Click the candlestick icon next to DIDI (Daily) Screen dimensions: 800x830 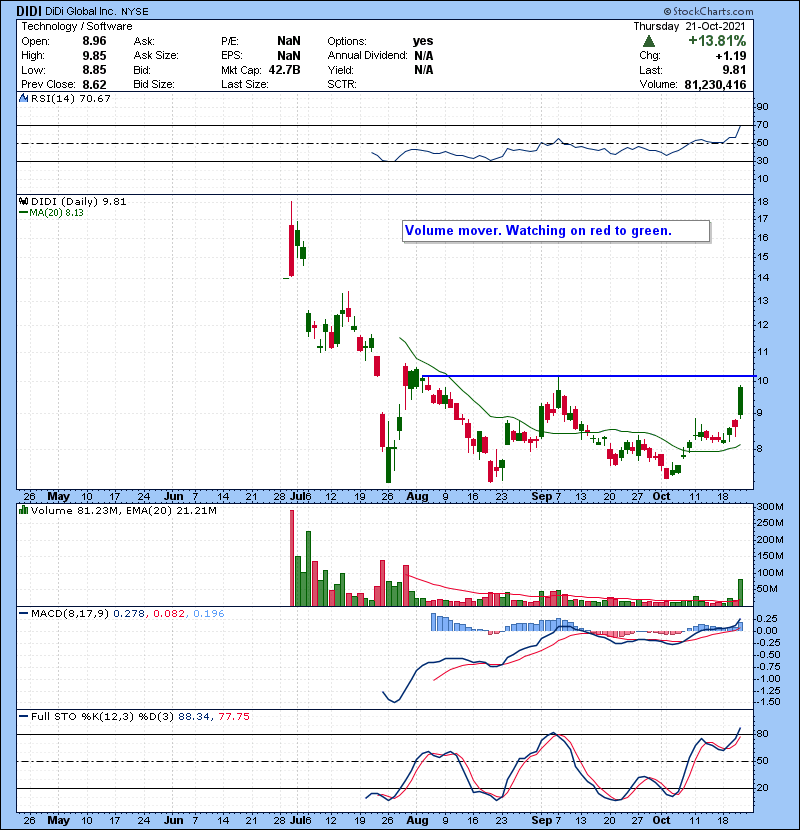pos(23,201)
